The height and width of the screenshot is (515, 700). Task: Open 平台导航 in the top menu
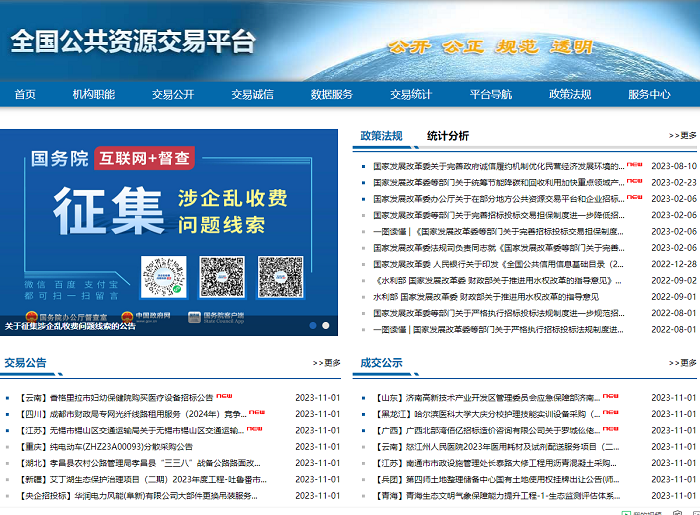click(x=491, y=94)
